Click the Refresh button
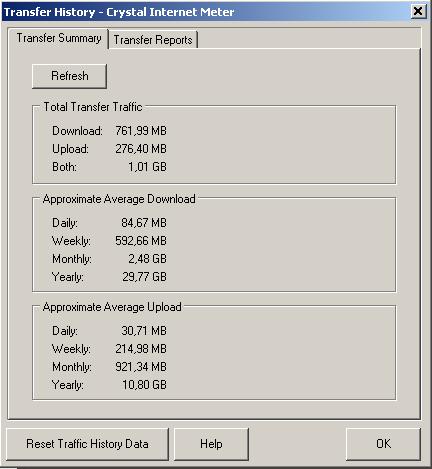Image resolution: width=432 pixels, height=469 pixels. pyautogui.click(x=69, y=76)
